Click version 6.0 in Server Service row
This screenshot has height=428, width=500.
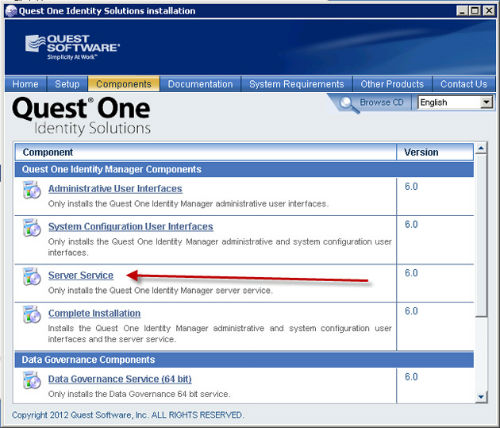pos(411,273)
